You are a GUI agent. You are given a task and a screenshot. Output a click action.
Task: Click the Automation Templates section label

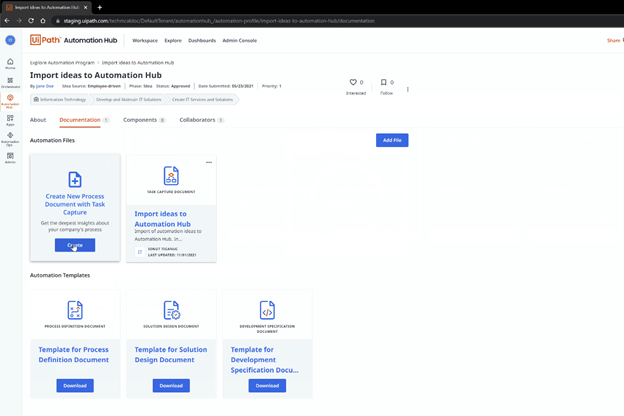(60, 275)
